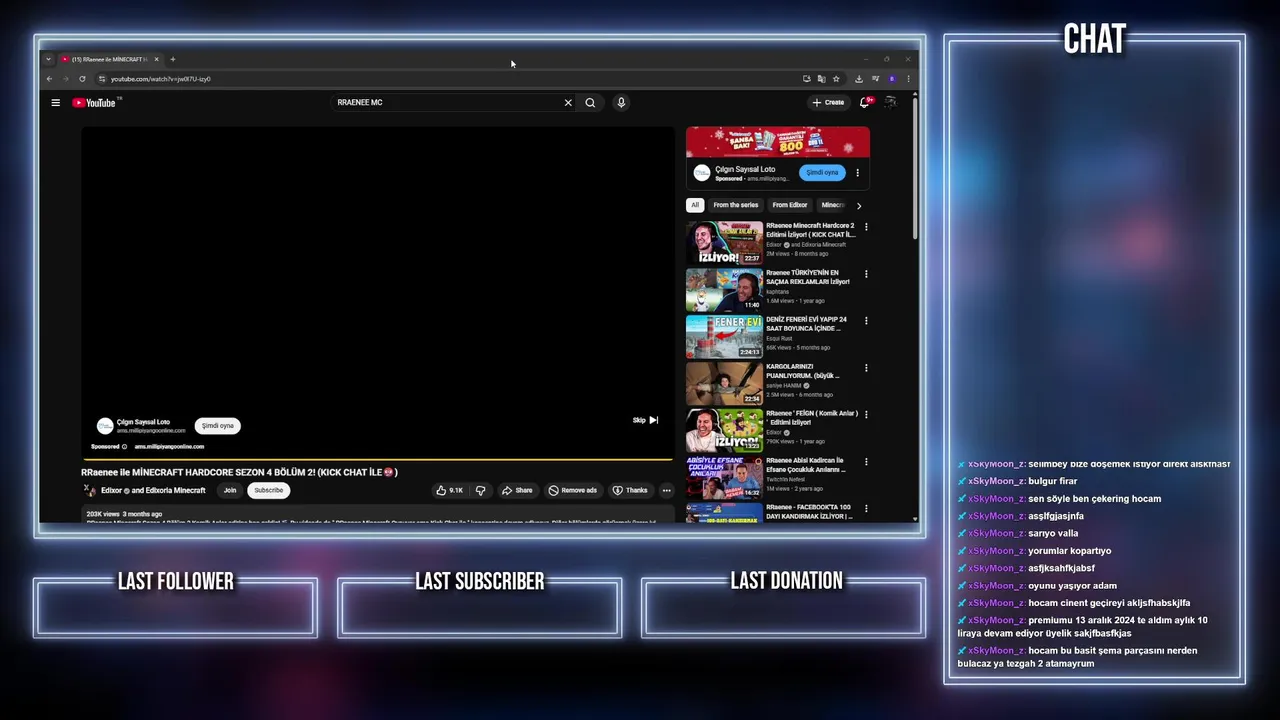
Task: Select the All filter chip
Action: tap(695, 205)
